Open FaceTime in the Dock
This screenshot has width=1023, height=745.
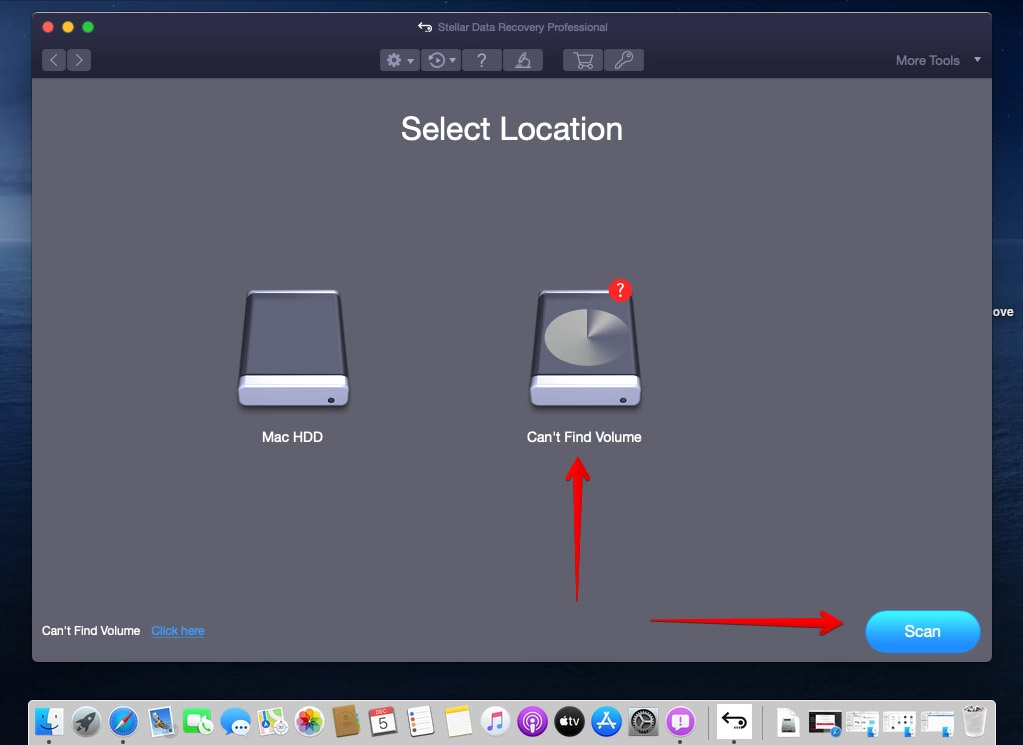point(198,722)
